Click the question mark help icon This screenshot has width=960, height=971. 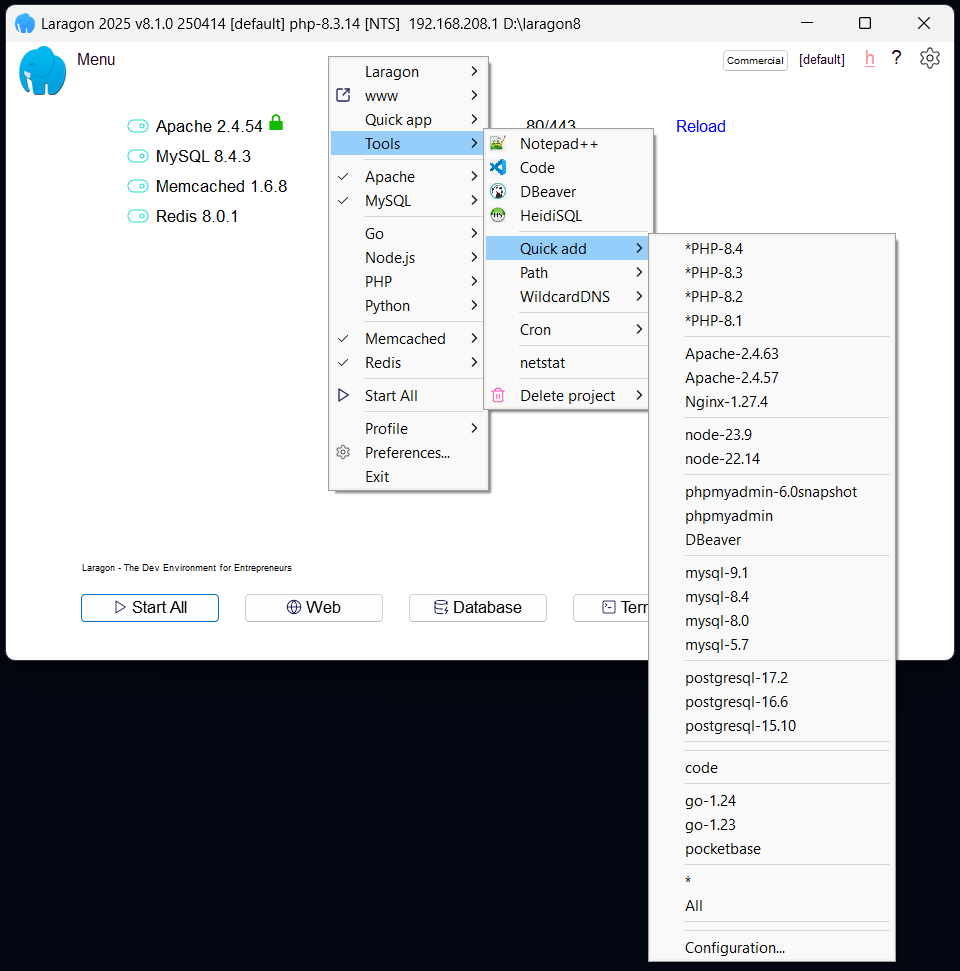(x=896, y=58)
